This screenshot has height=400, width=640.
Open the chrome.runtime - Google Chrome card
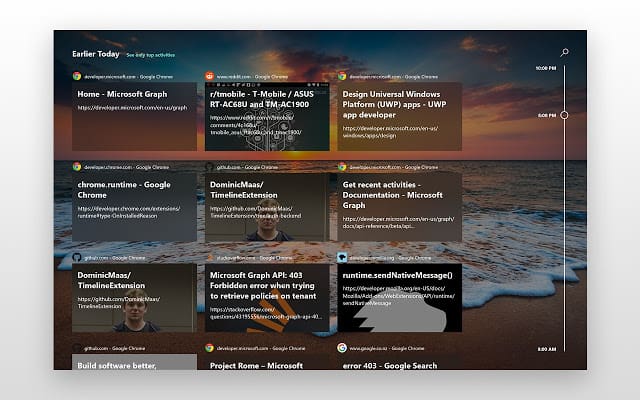pyautogui.click(x=134, y=207)
